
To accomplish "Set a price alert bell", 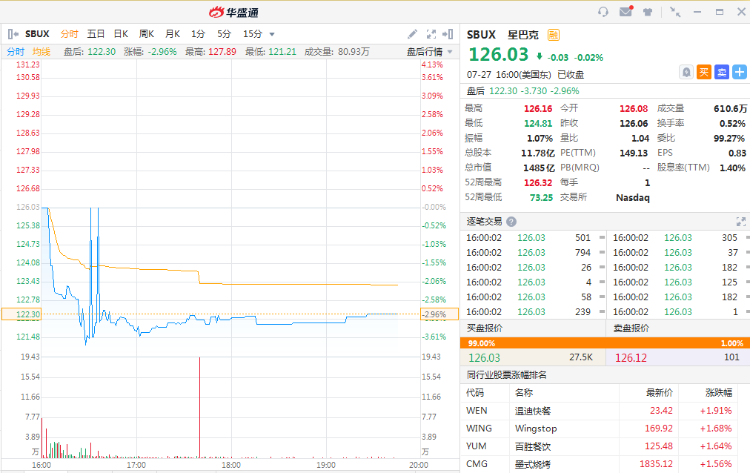I will click(686, 72).
